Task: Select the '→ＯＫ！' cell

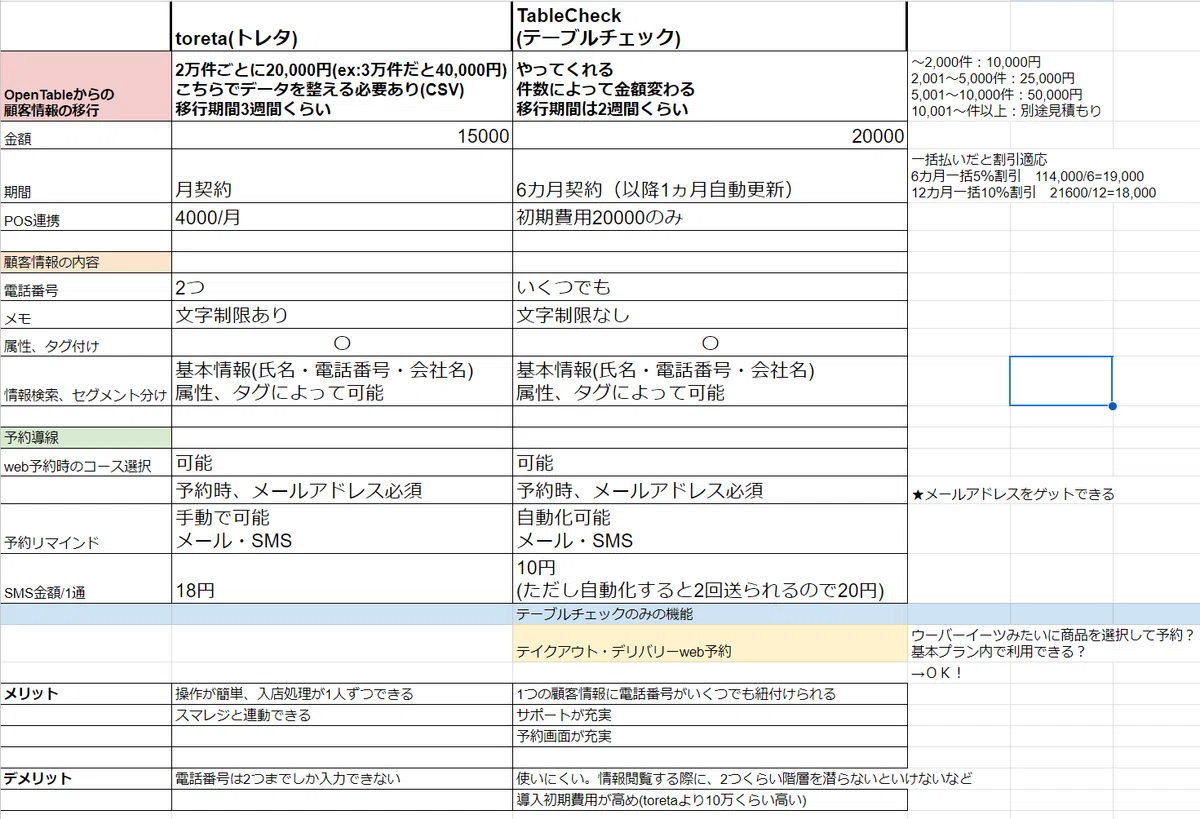Action: tap(937, 673)
